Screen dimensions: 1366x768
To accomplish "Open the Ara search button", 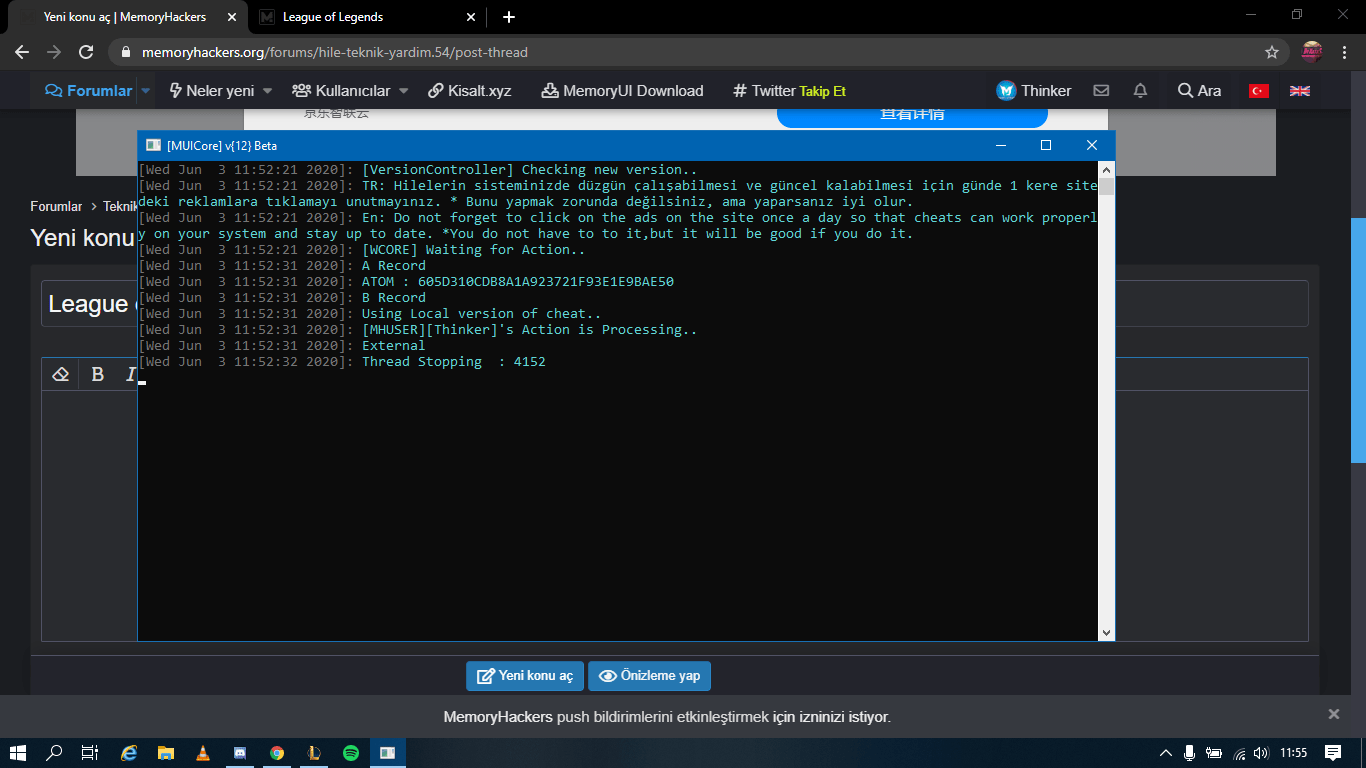I will point(1199,90).
